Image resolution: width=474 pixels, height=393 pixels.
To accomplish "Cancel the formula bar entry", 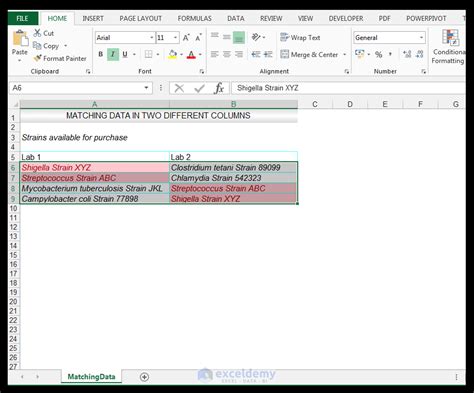I will [179, 88].
